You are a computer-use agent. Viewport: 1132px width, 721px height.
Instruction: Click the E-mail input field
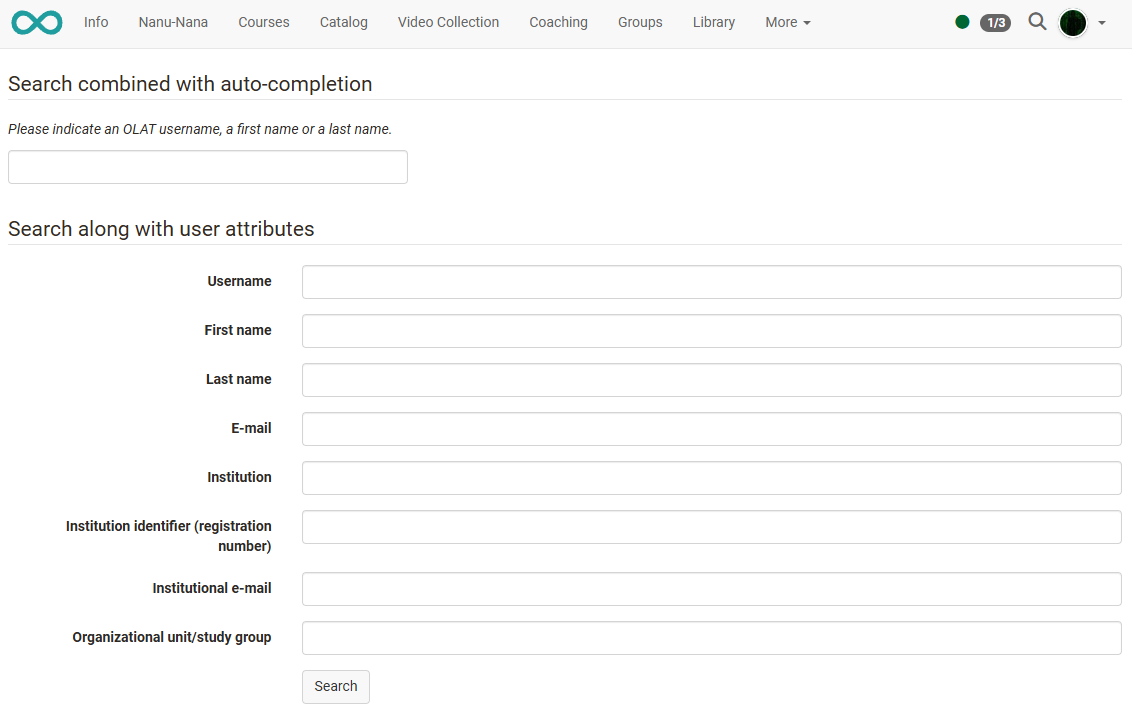click(711, 428)
